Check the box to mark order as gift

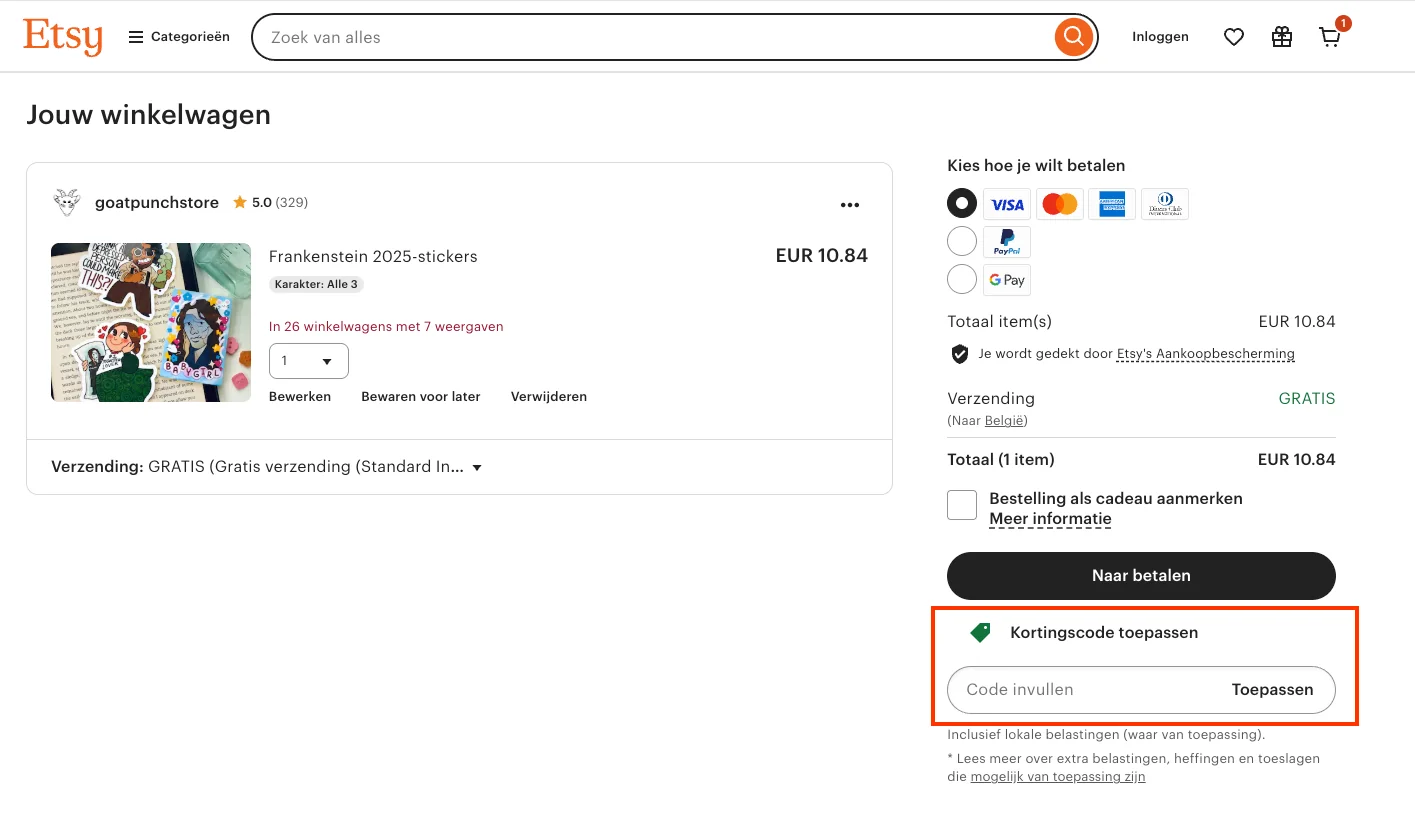(961, 505)
